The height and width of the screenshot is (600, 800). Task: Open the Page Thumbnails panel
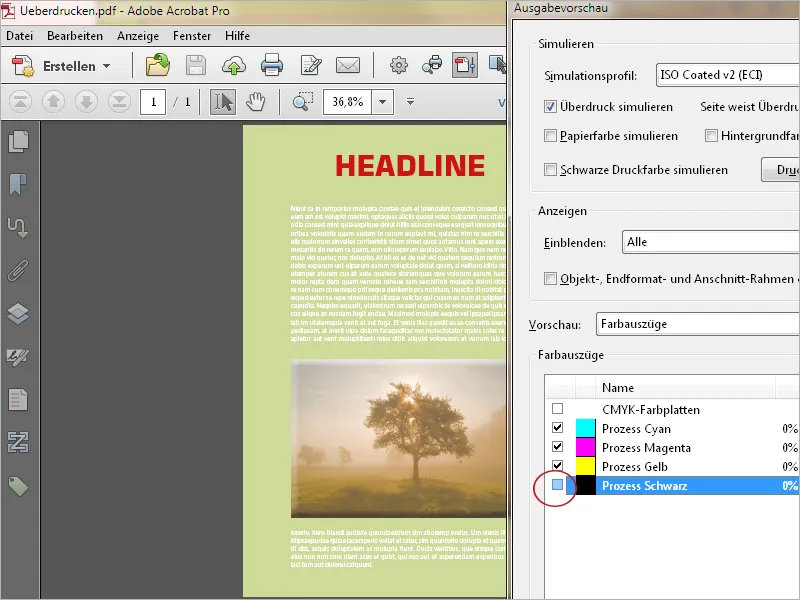click(x=18, y=141)
